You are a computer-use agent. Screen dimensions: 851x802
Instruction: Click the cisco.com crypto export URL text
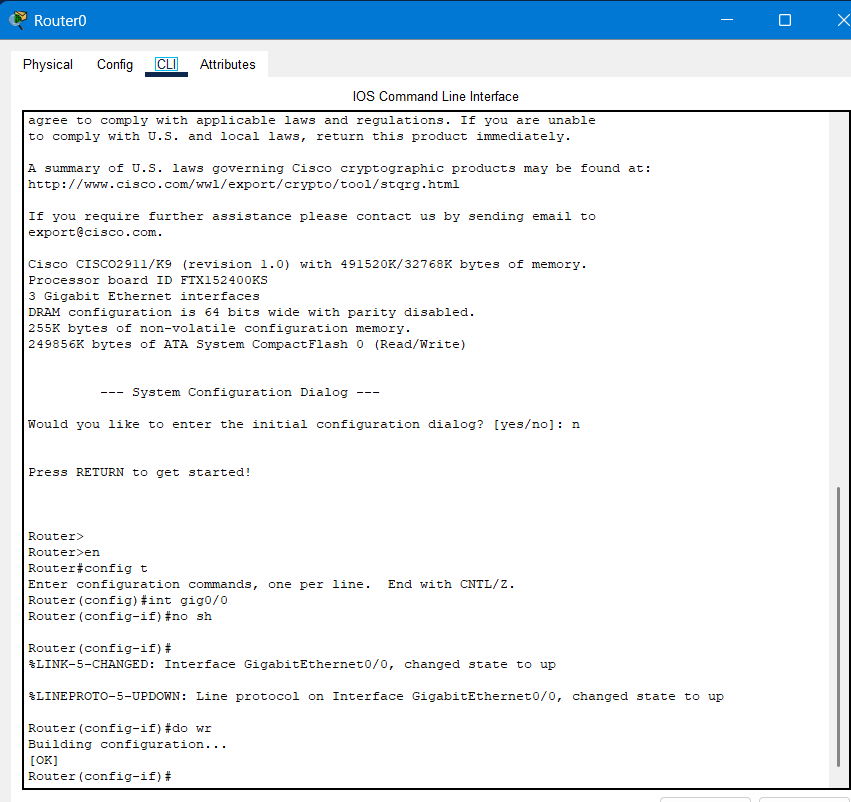244,184
